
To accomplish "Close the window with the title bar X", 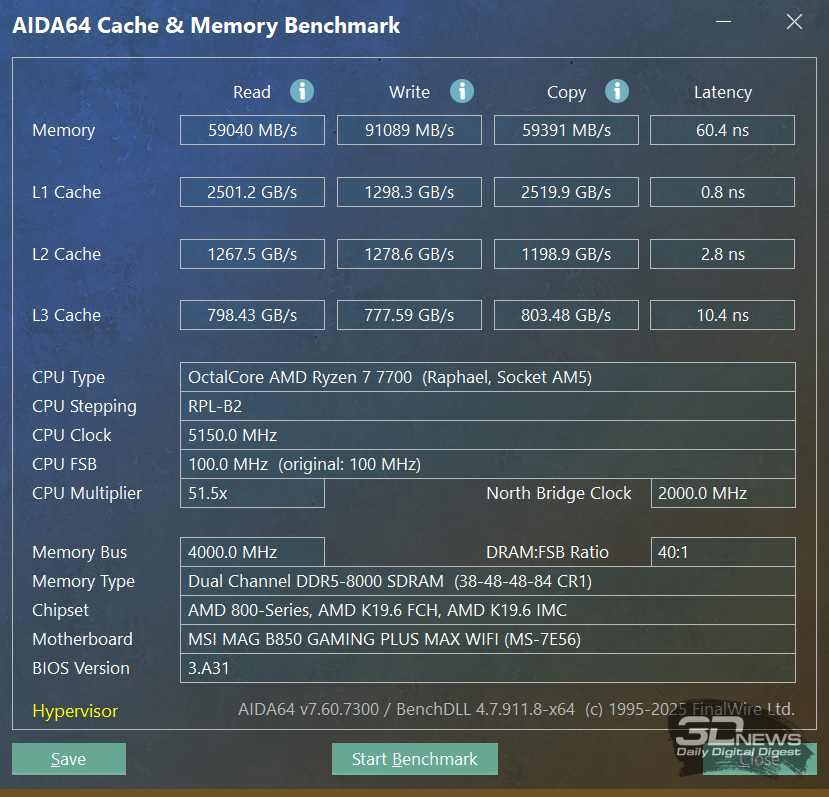I will (794, 23).
